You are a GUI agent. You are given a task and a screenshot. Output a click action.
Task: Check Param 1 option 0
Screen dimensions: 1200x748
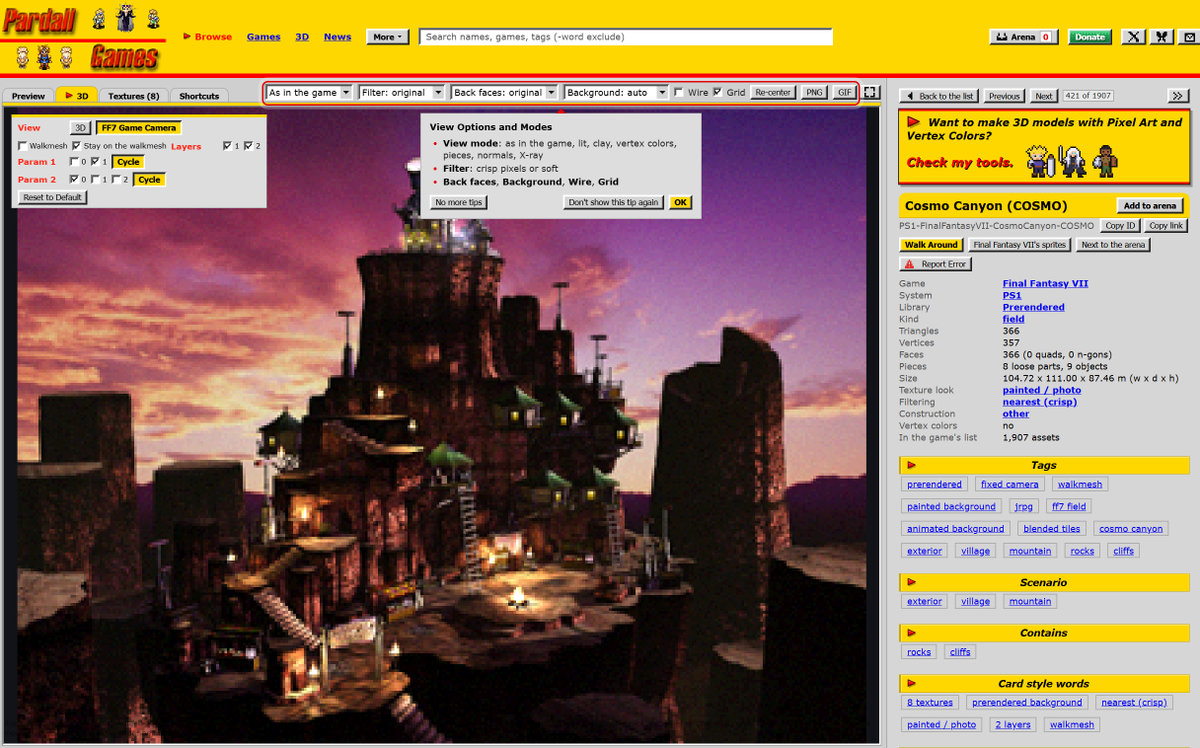[x=74, y=162]
